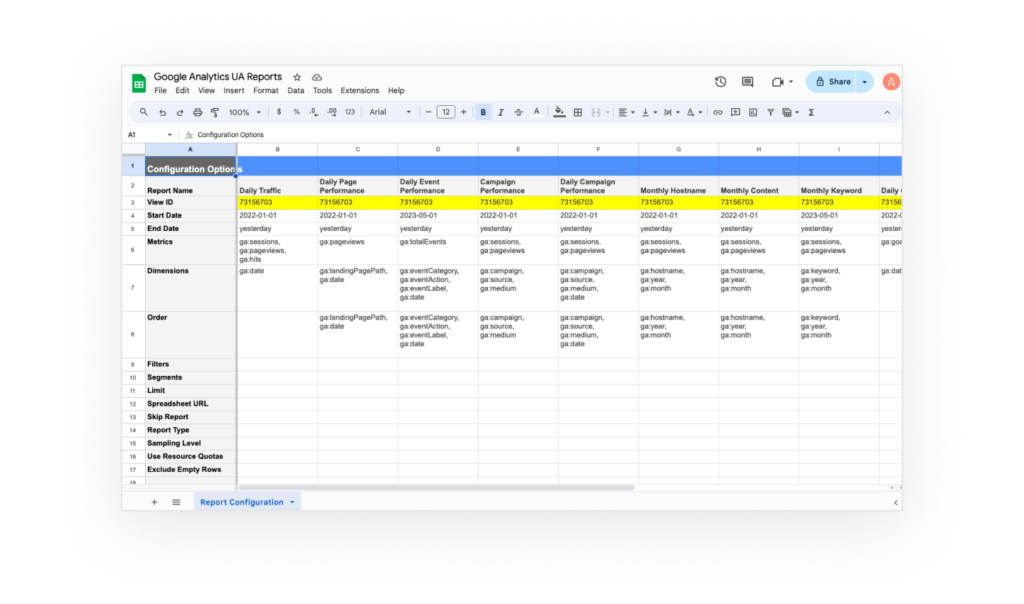Screen dimensions: 1024x604
Task: Decrease decimal places
Action: (x=314, y=112)
